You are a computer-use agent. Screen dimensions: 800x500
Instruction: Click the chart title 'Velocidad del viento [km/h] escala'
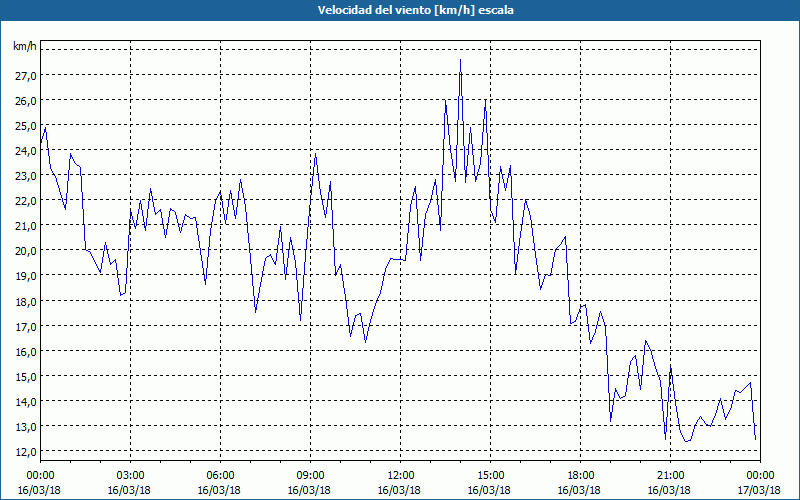[x=415, y=10]
